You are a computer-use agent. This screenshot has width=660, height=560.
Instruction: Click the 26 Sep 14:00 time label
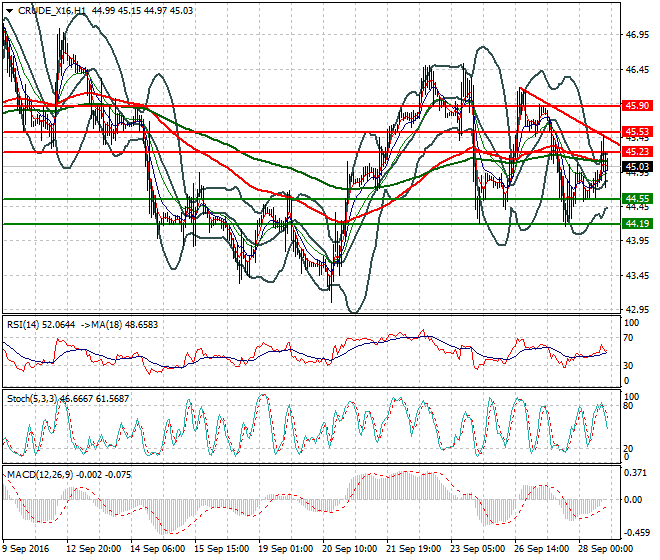point(542,549)
